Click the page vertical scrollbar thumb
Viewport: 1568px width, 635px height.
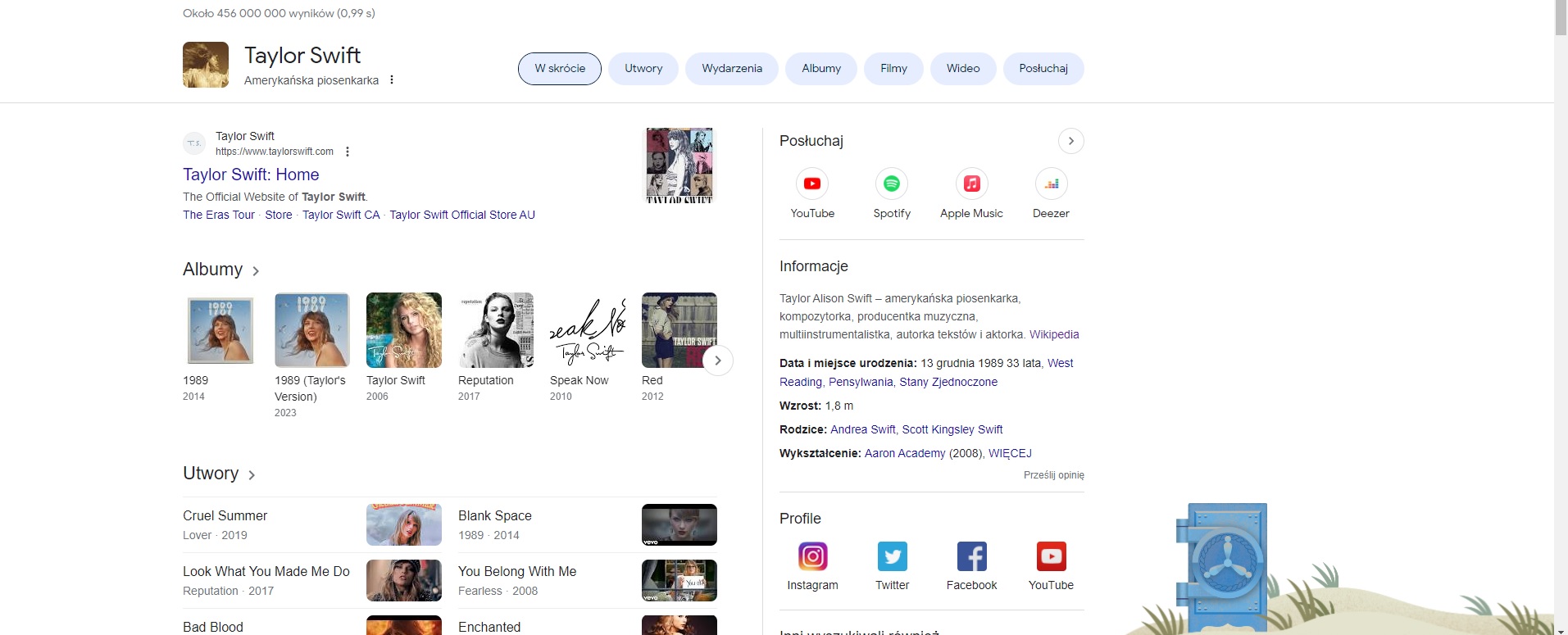(x=1561, y=17)
